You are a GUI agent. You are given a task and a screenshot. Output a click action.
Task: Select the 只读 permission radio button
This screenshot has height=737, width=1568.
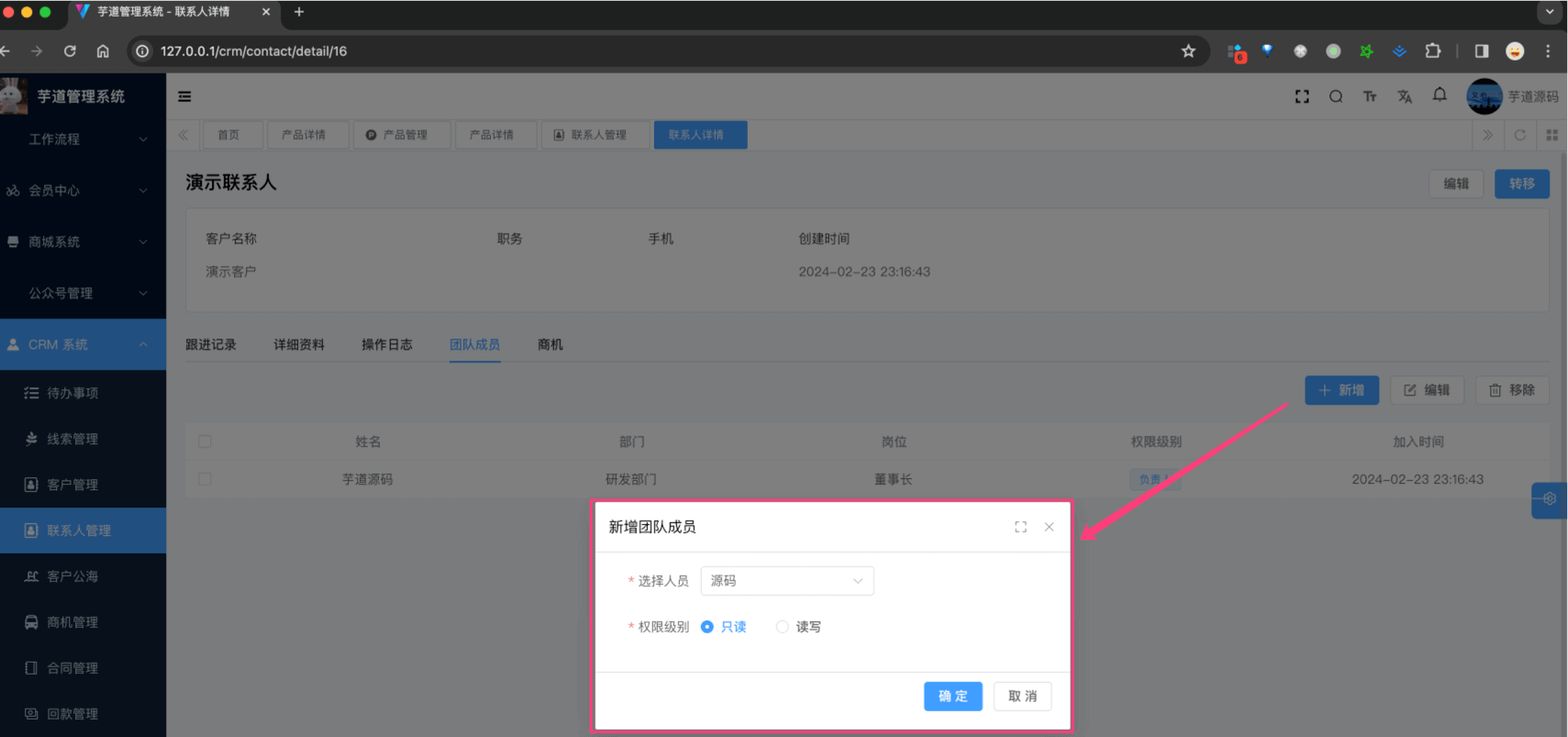[x=707, y=627]
